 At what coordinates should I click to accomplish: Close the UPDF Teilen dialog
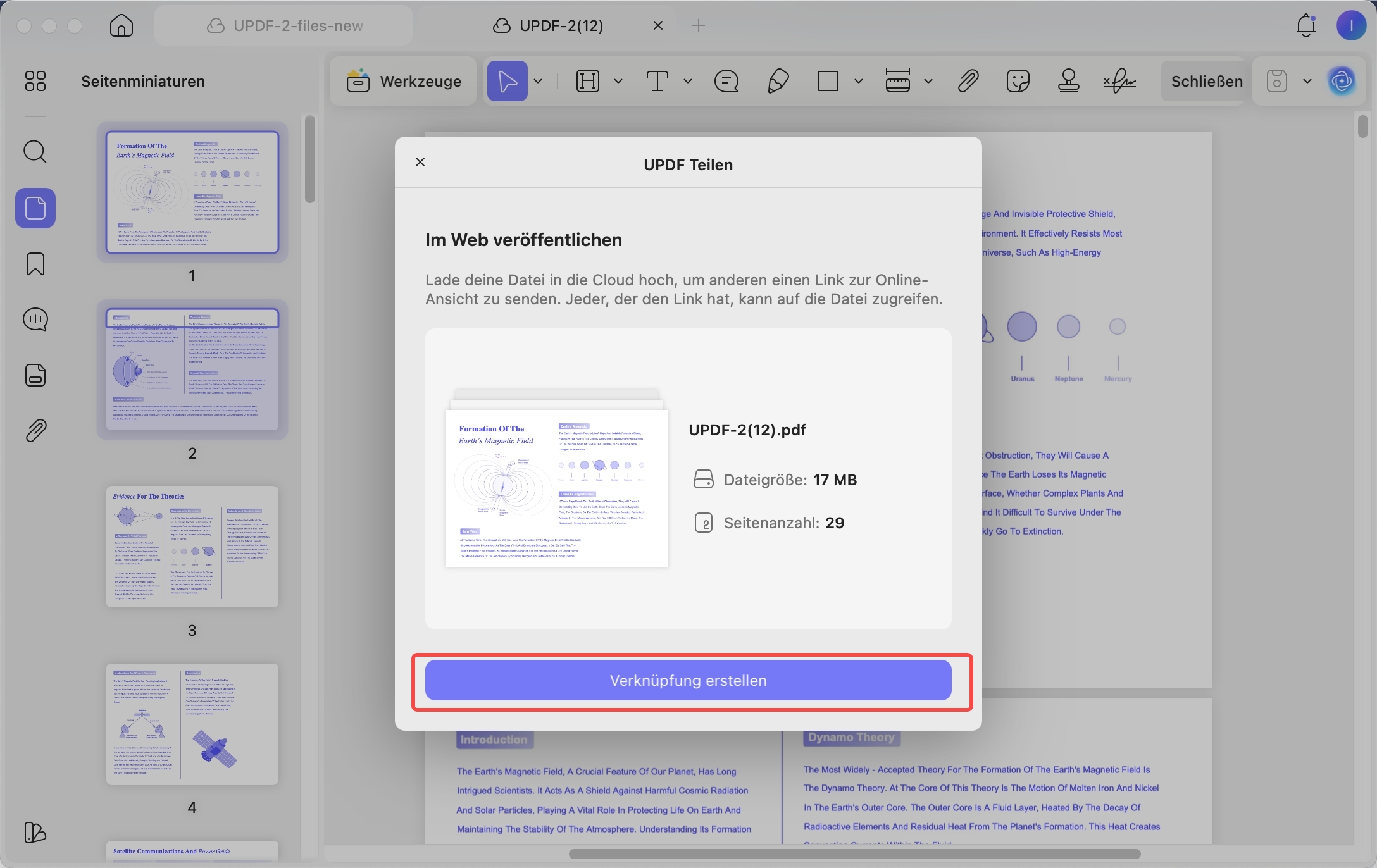(420, 162)
